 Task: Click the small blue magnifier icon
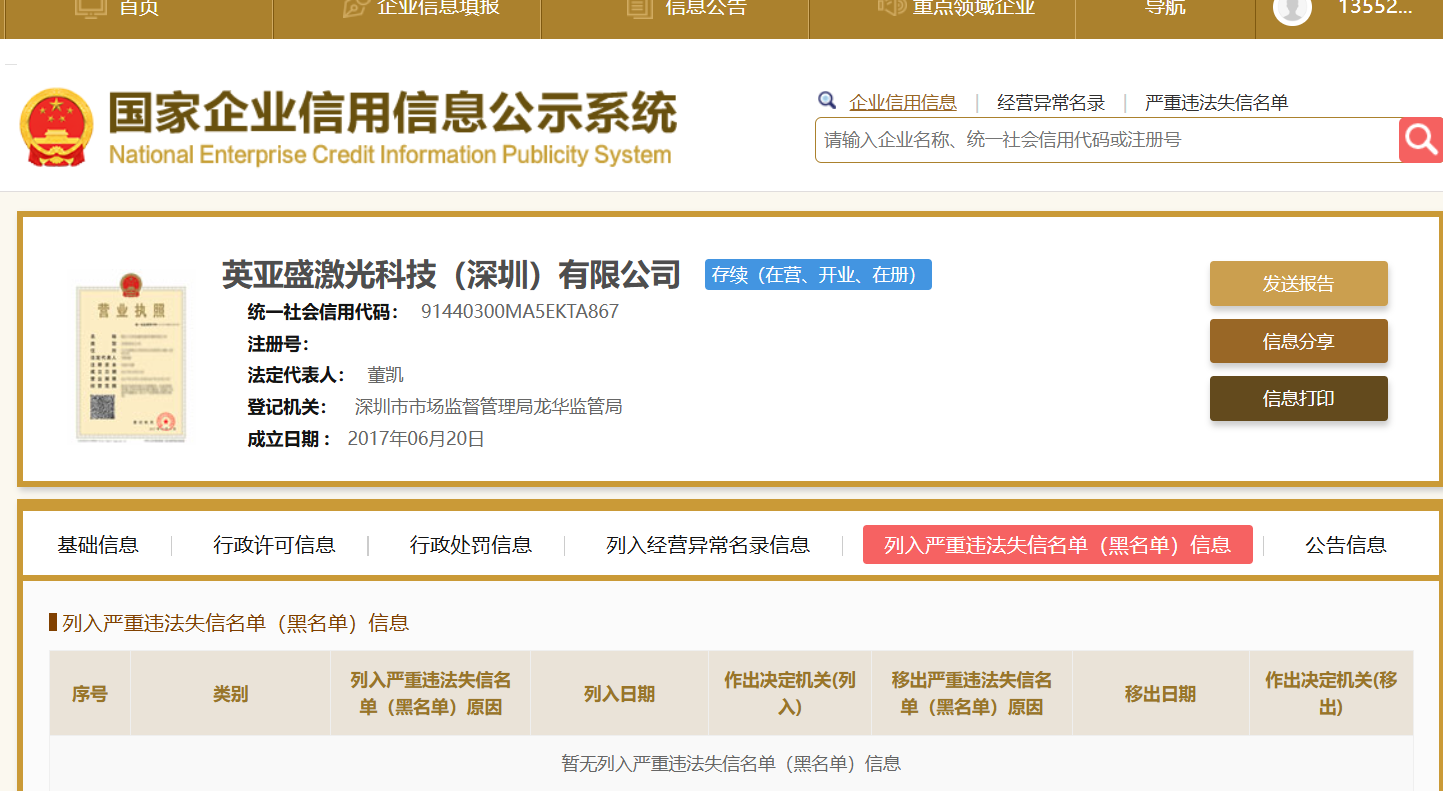(827, 100)
